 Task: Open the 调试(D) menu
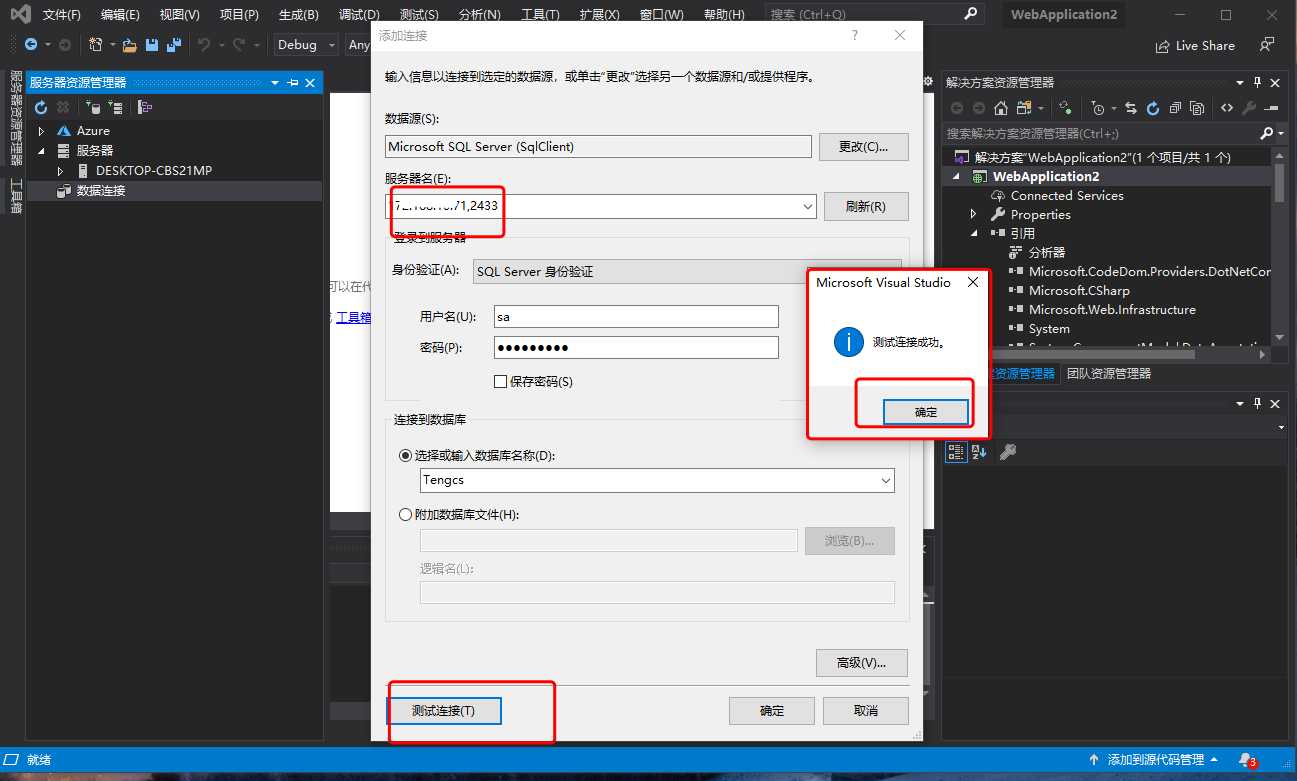pos(359,15)
